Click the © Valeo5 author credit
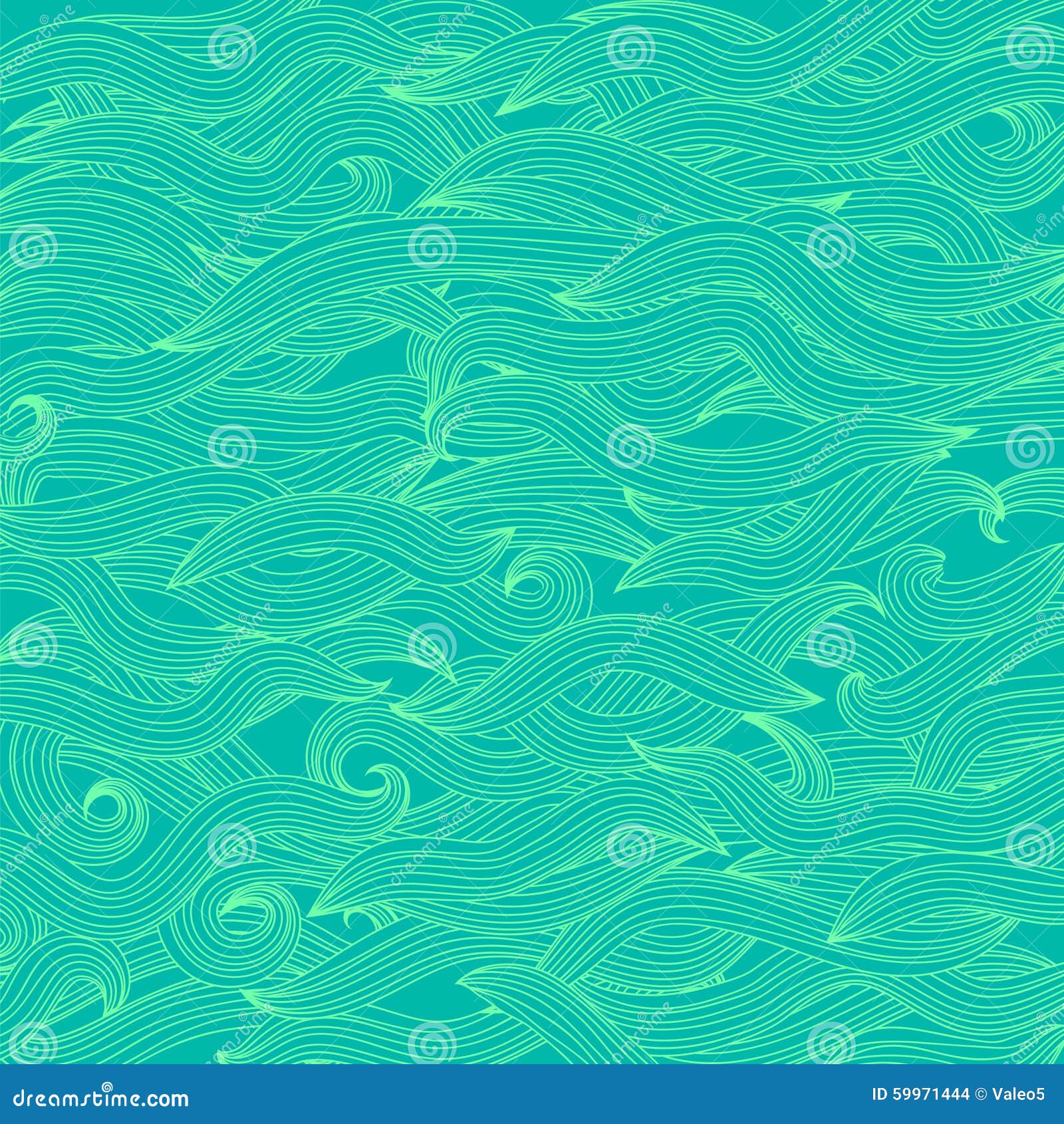Viewport: 1064px width, 1124px height. coord(1007,1094)
